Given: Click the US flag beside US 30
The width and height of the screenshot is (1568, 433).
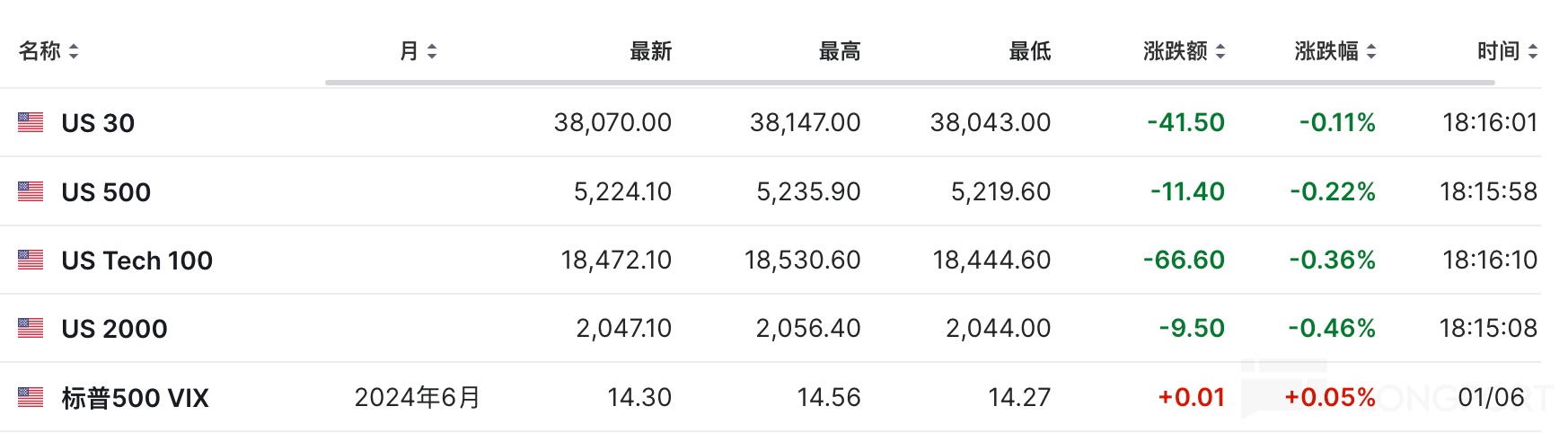Looking at the screenshot, I should tap(31, 122).
